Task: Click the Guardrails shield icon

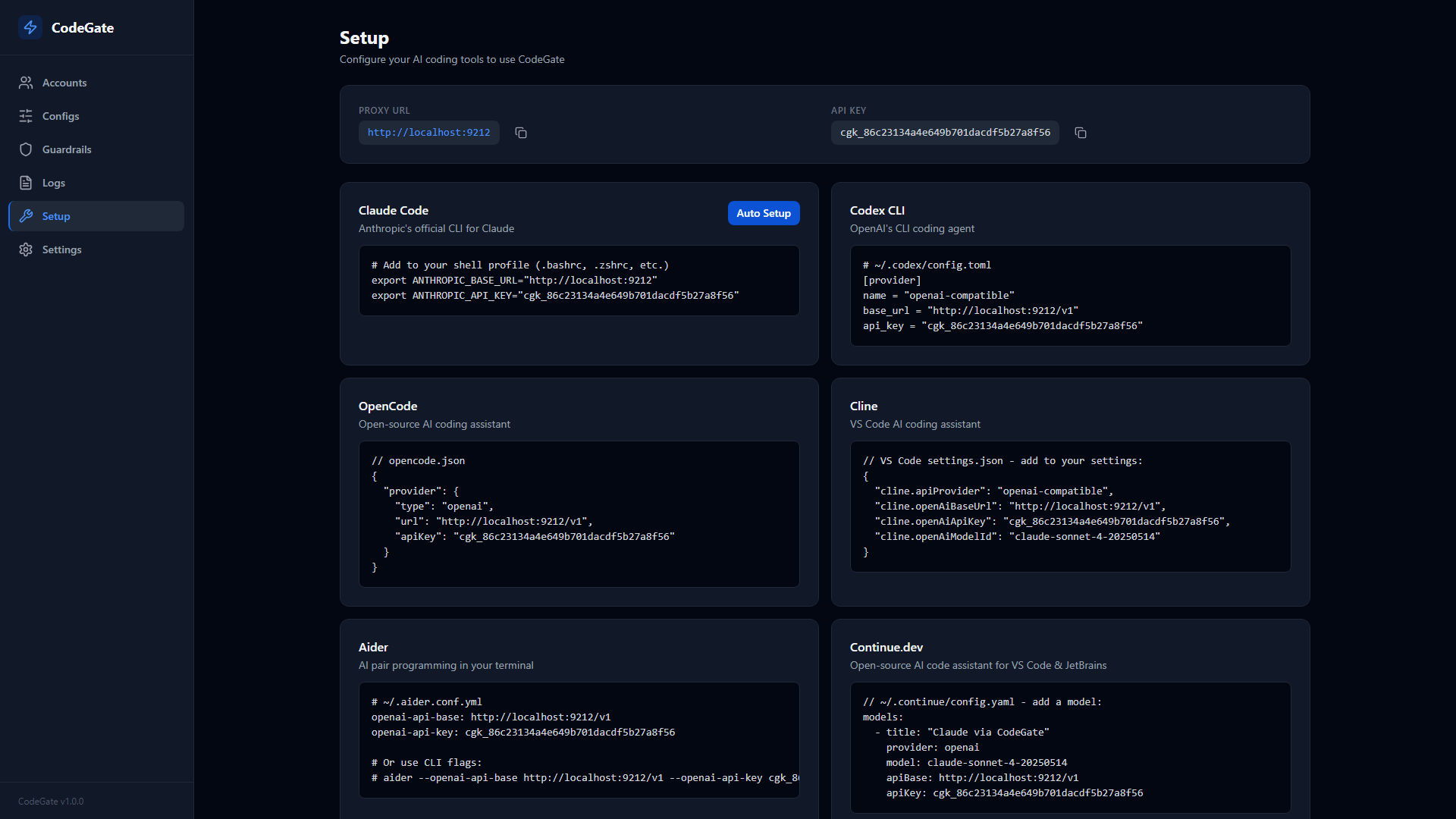Action: pyautogui.click(x=26, y=149)
